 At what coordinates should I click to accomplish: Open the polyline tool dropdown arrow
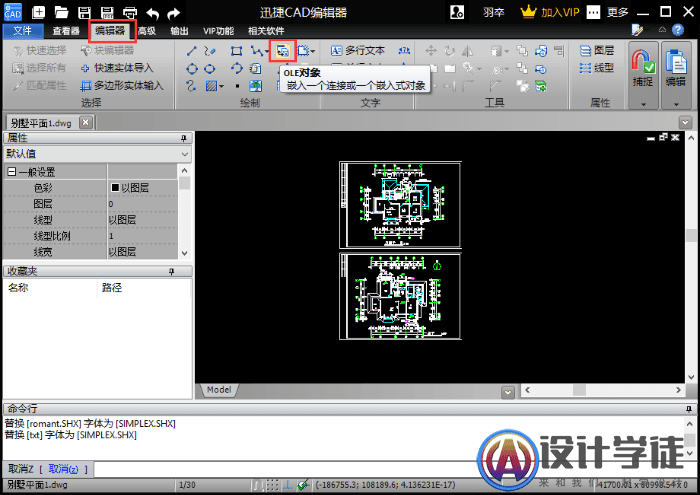[267, 51]
